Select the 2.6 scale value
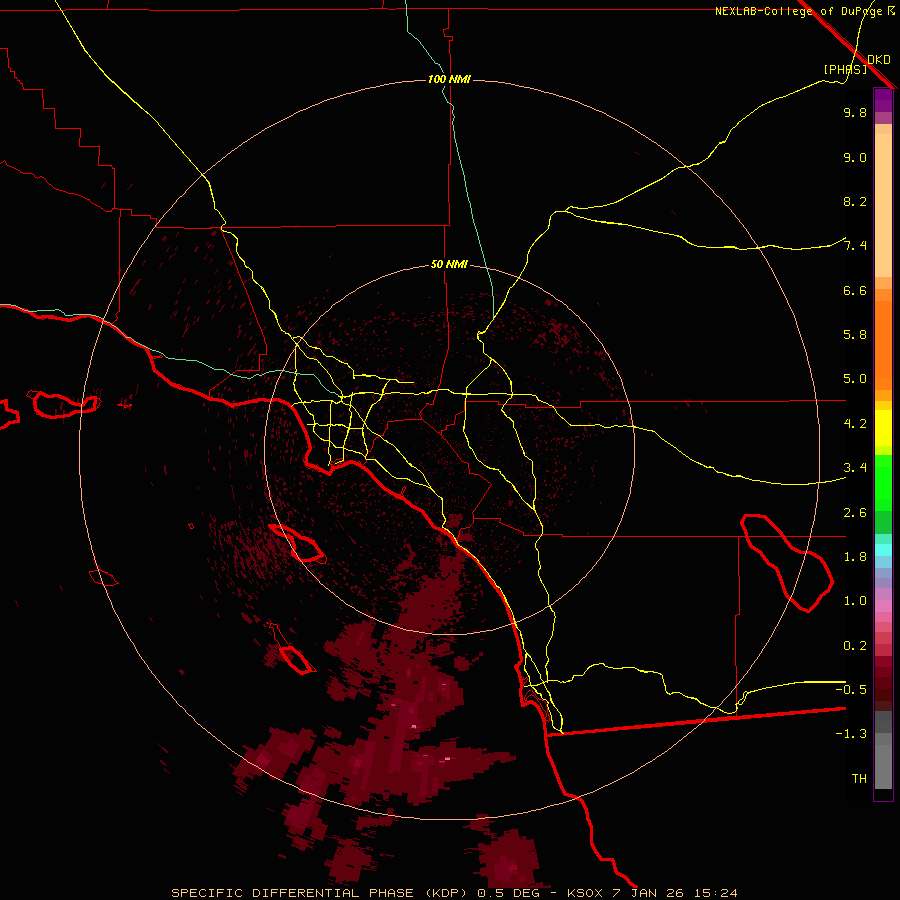The image size is (900, 900). 855,513
